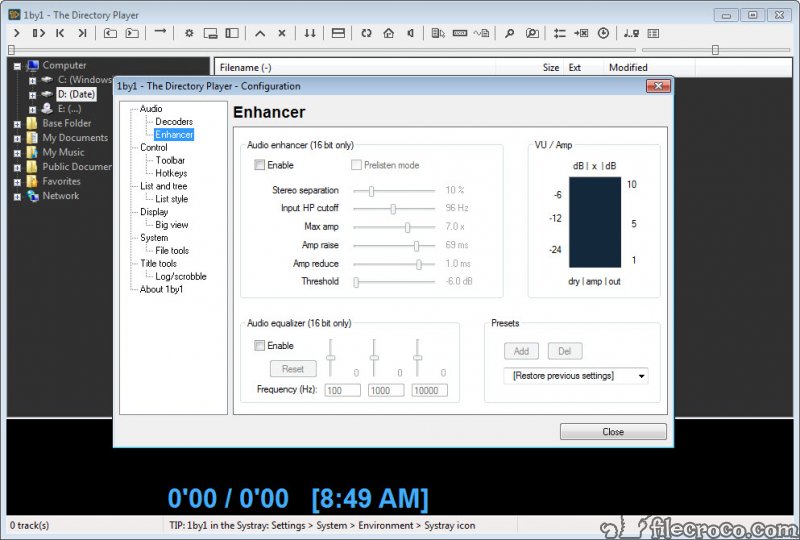Click the small window view icon
800x540 pixels.
tap(210, 33)
